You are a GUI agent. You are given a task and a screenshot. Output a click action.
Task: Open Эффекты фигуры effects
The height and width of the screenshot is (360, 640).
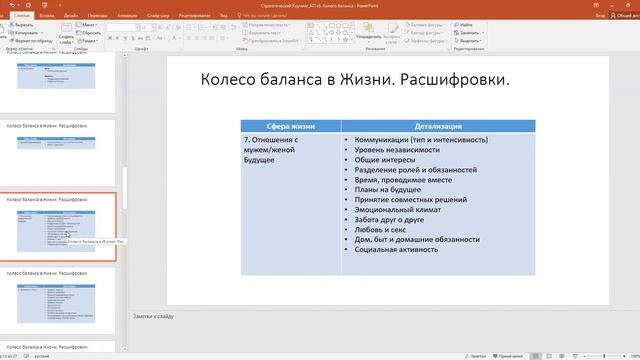tap(425, 41)
